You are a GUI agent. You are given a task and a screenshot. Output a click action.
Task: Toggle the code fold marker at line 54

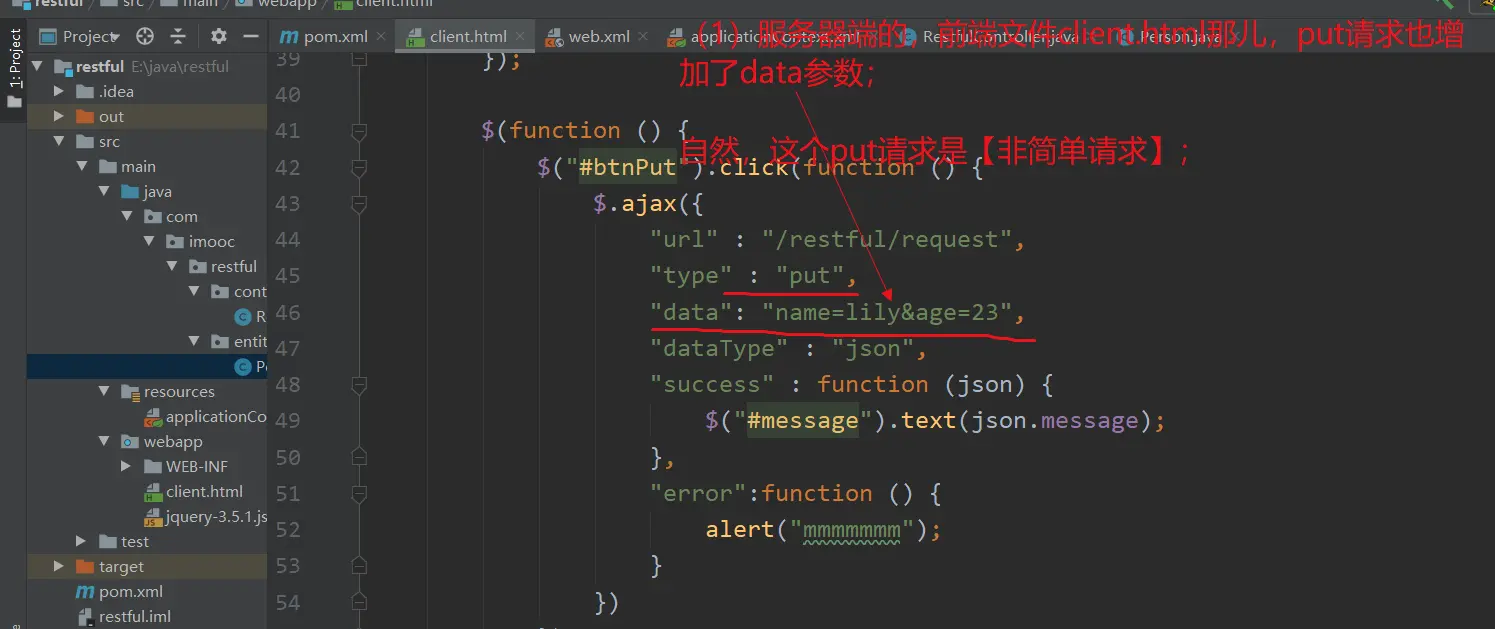[359, 602]
